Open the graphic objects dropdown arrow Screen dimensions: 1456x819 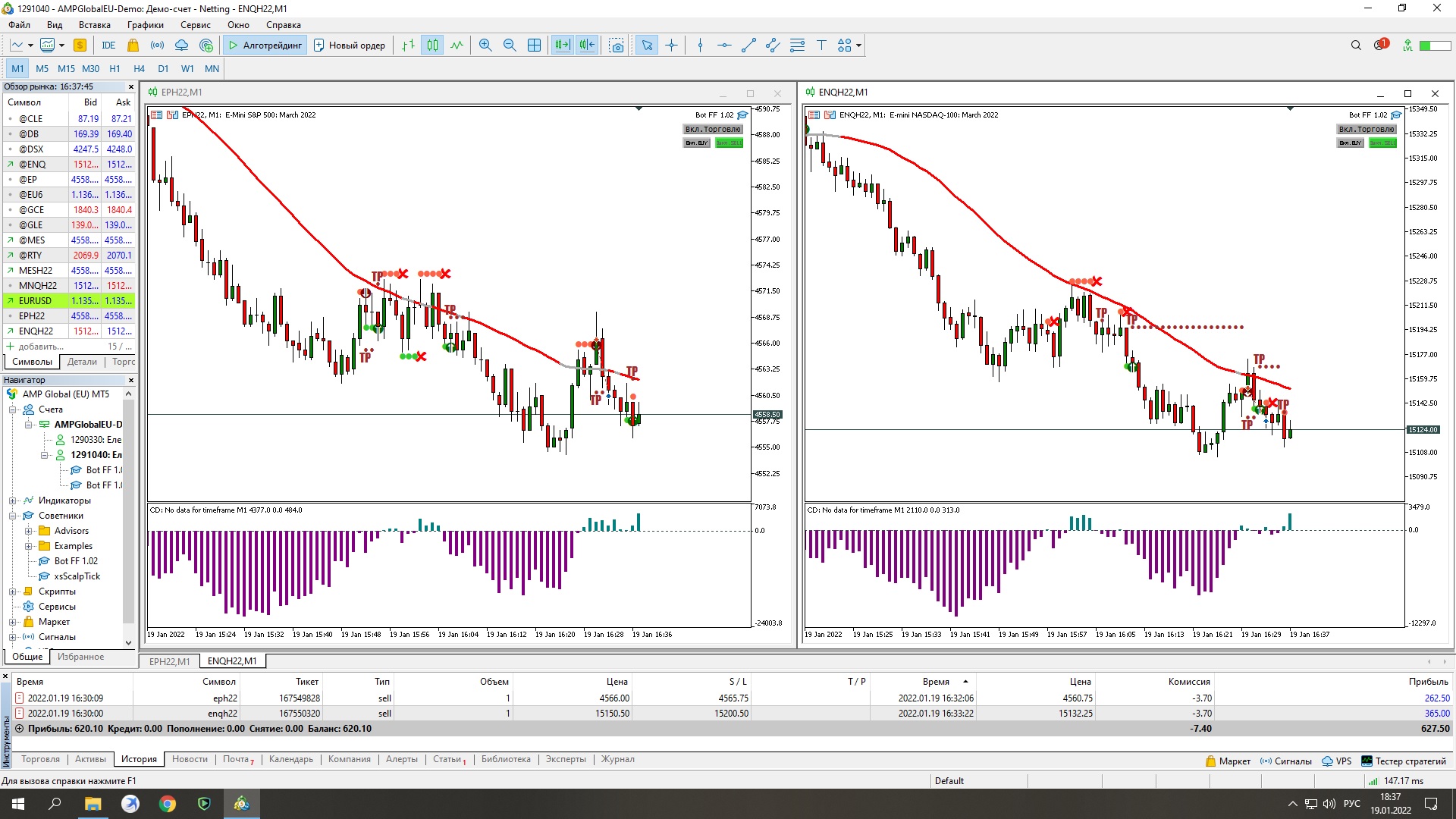(858, 45)
